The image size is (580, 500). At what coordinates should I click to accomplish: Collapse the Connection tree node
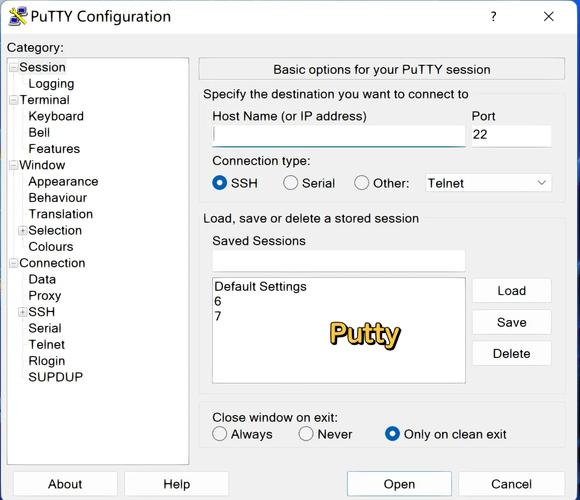[x=14, y=263]
